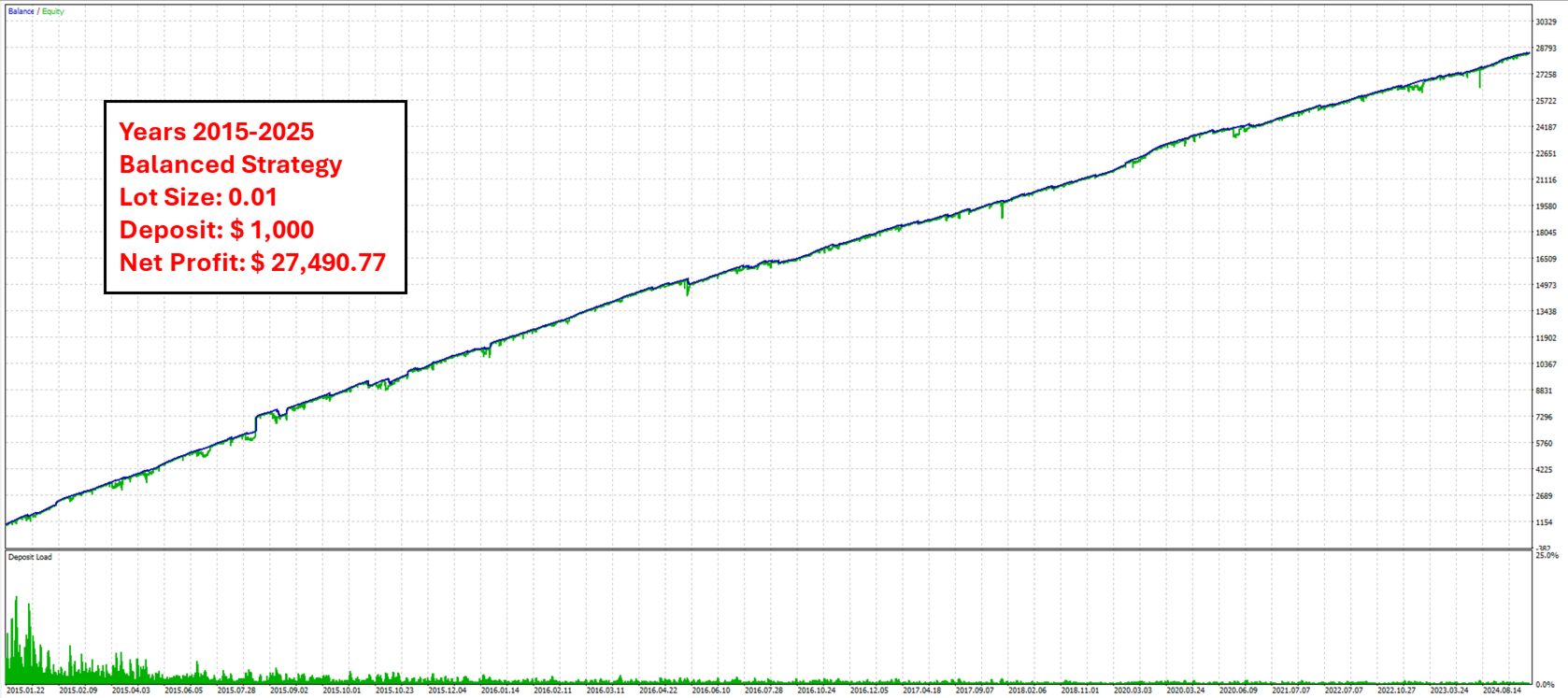Select the 2016.12.05 date label
This screenshot has width=1568, height=698.
tap(869, 691)
